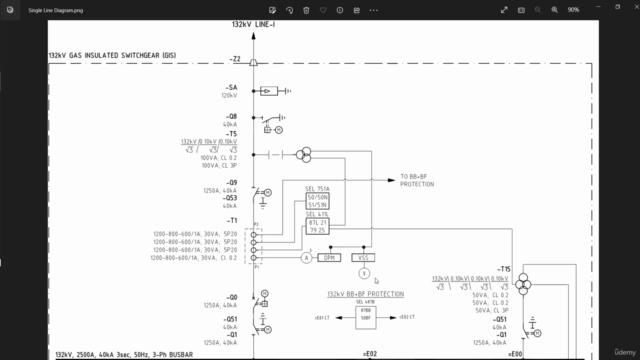This screenshot has width=640, height=360.
Task: Zoom out with the minus magnifier icon
Action: click(538, 10)
